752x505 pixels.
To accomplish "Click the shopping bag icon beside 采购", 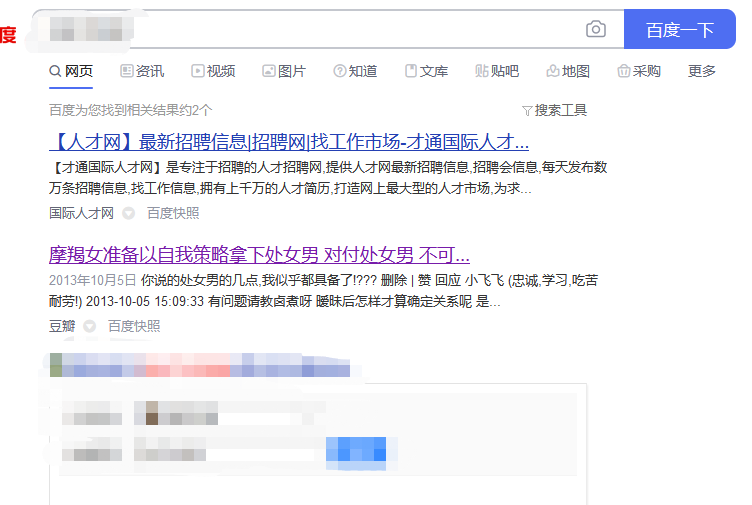I will tap(623, 71).
